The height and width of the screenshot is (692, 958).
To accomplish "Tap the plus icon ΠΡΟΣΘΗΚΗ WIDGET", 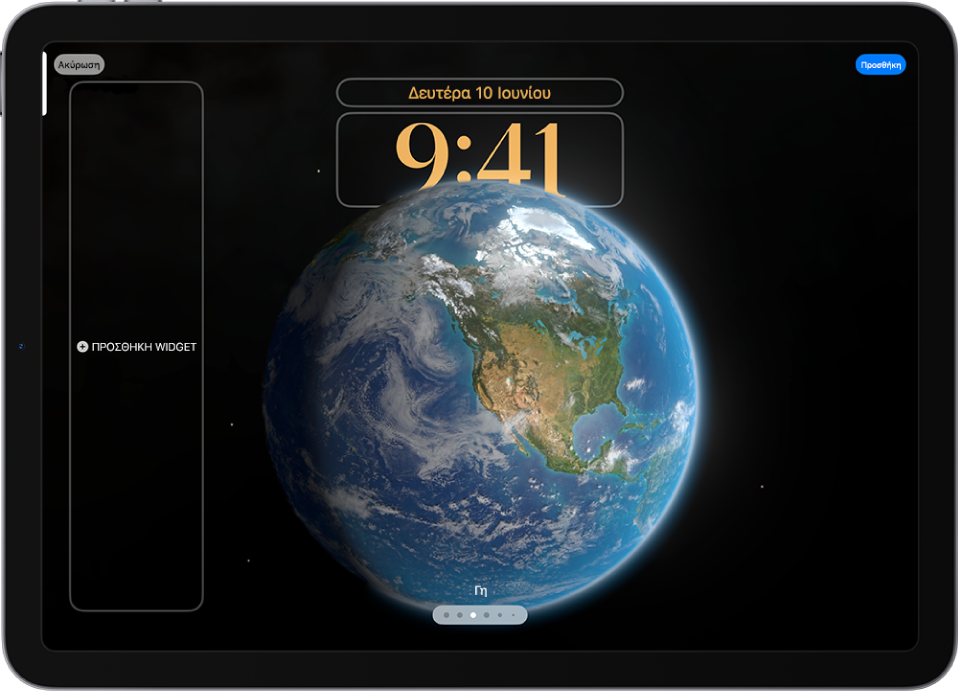I will (82, 347).
